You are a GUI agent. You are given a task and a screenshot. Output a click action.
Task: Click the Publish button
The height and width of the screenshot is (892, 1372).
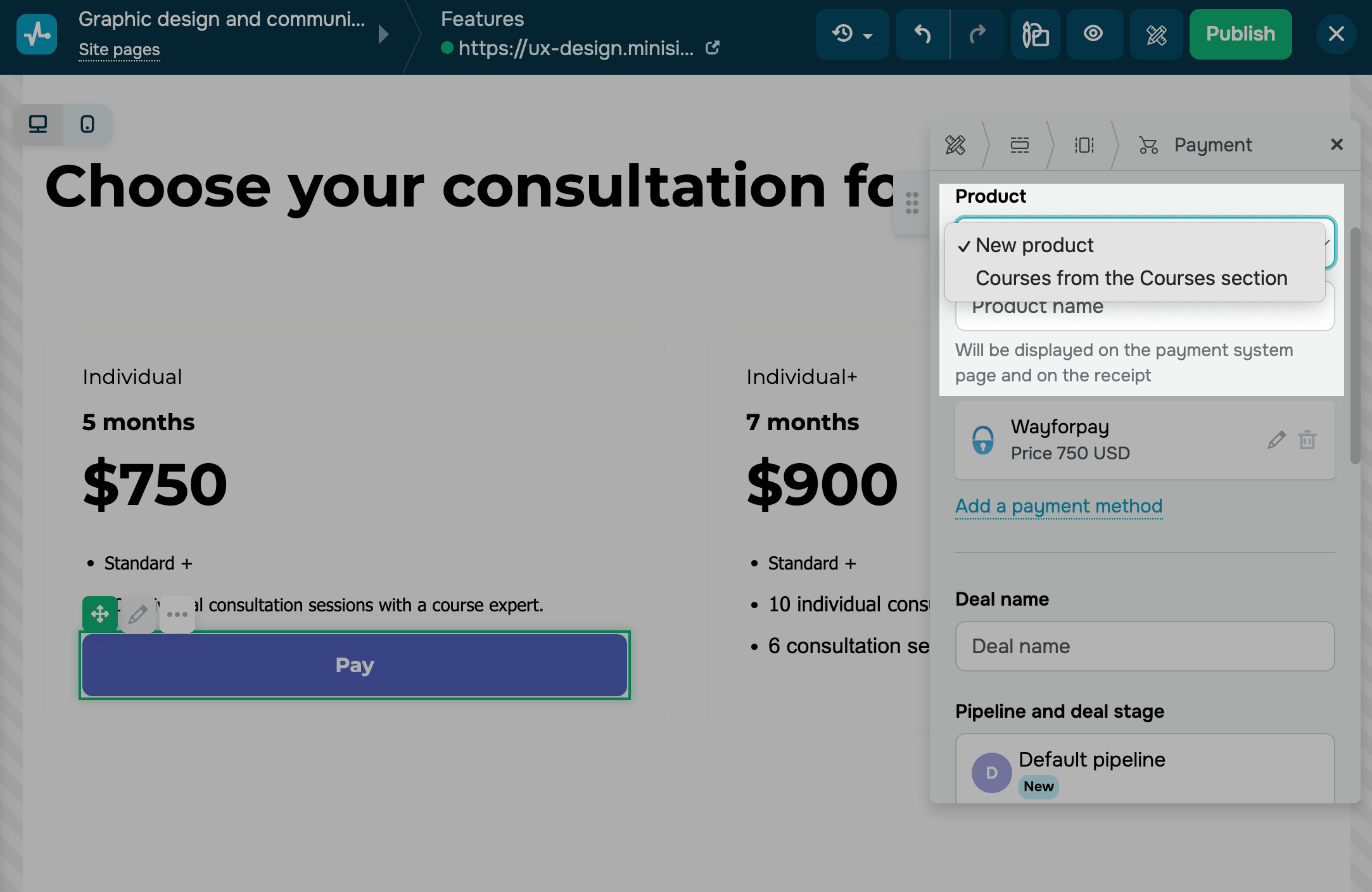(x=1240, y=34)
